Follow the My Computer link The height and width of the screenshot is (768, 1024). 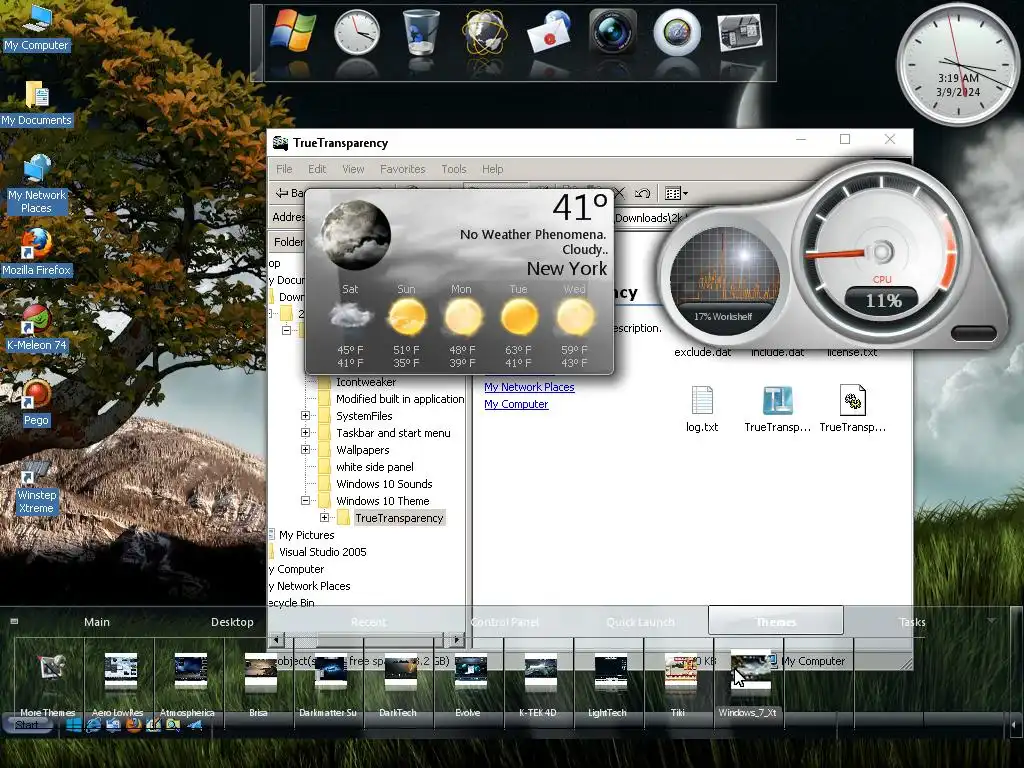click(516, 404)
